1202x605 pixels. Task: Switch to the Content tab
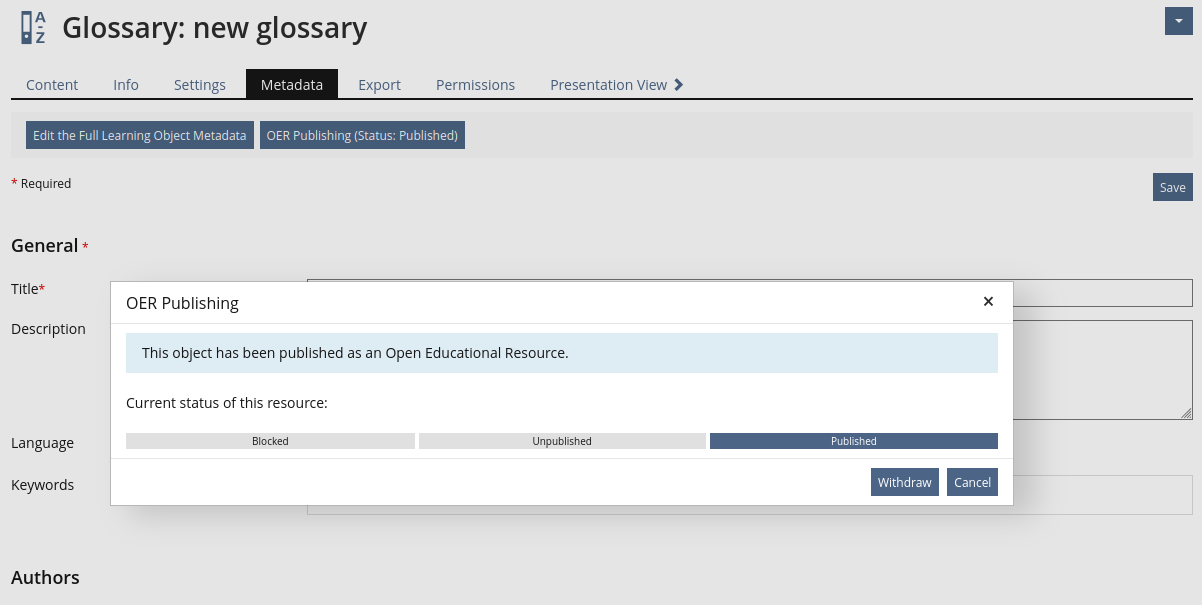[x=52, y=85]
